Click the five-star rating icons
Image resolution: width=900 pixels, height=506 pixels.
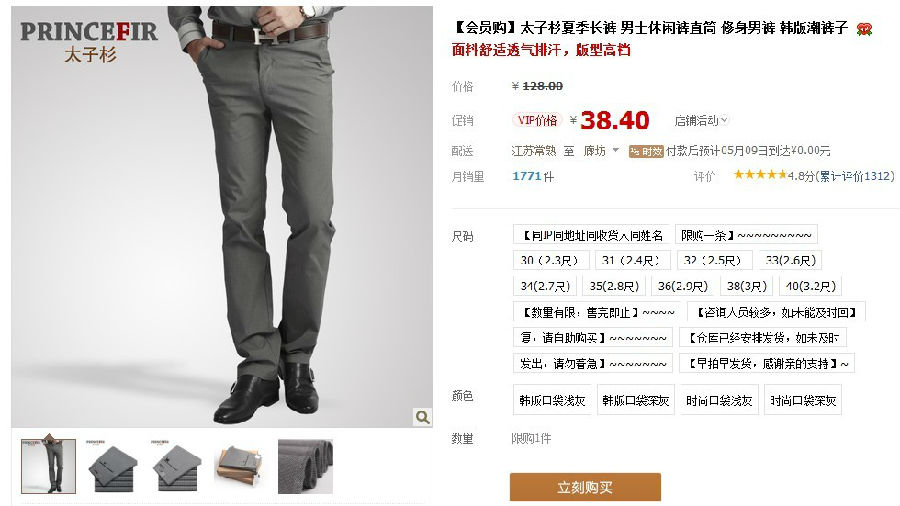pyautogui.click(x=760, y=175)
